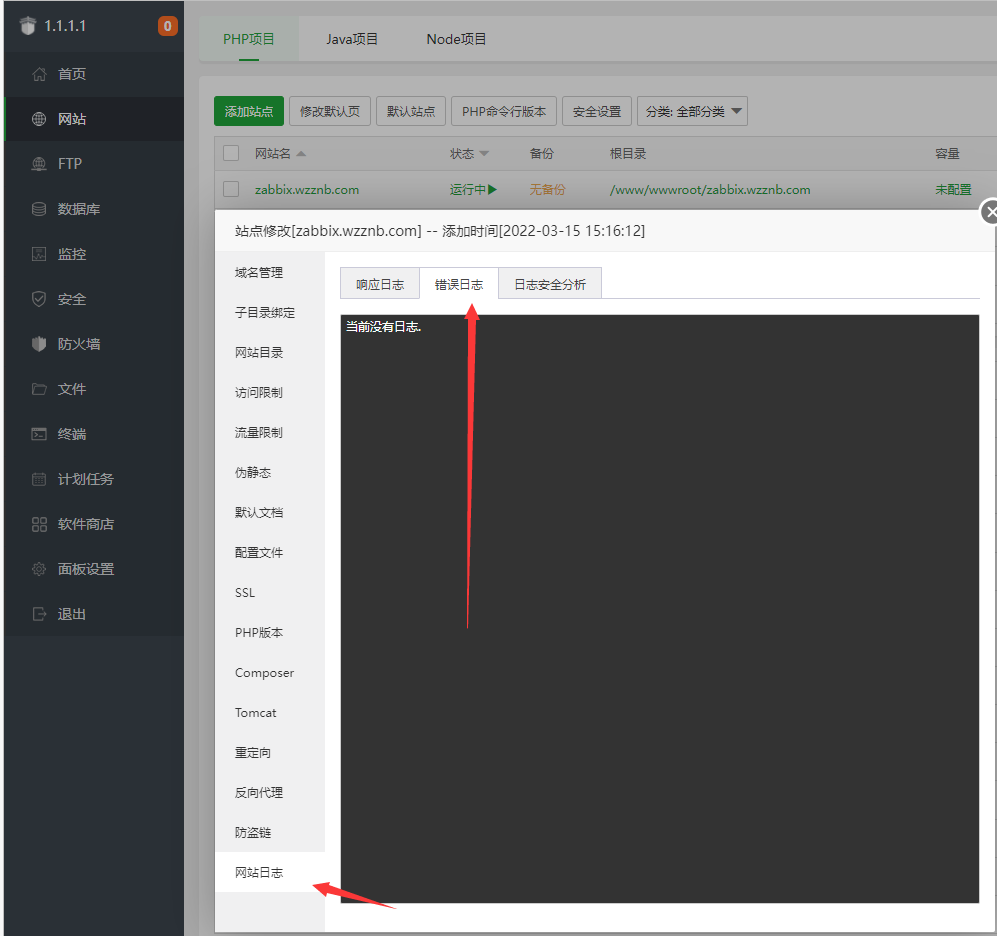Open 反向代理 in the dialog menu
The image size is (997, 936).
270,793
